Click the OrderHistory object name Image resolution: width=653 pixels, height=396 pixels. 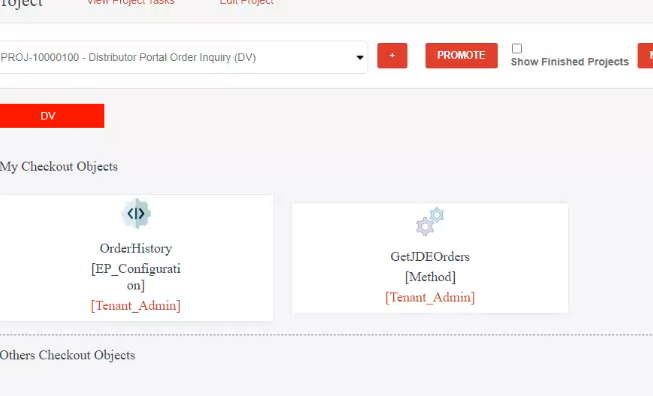(x=136, y=249)
